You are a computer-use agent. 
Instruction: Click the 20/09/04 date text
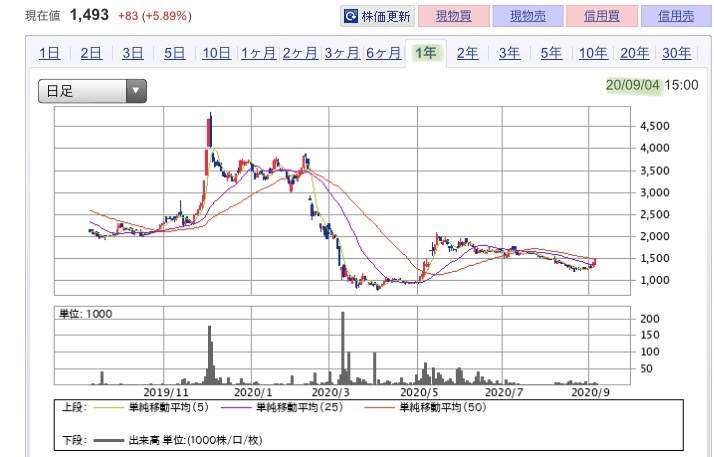(632, 85)
